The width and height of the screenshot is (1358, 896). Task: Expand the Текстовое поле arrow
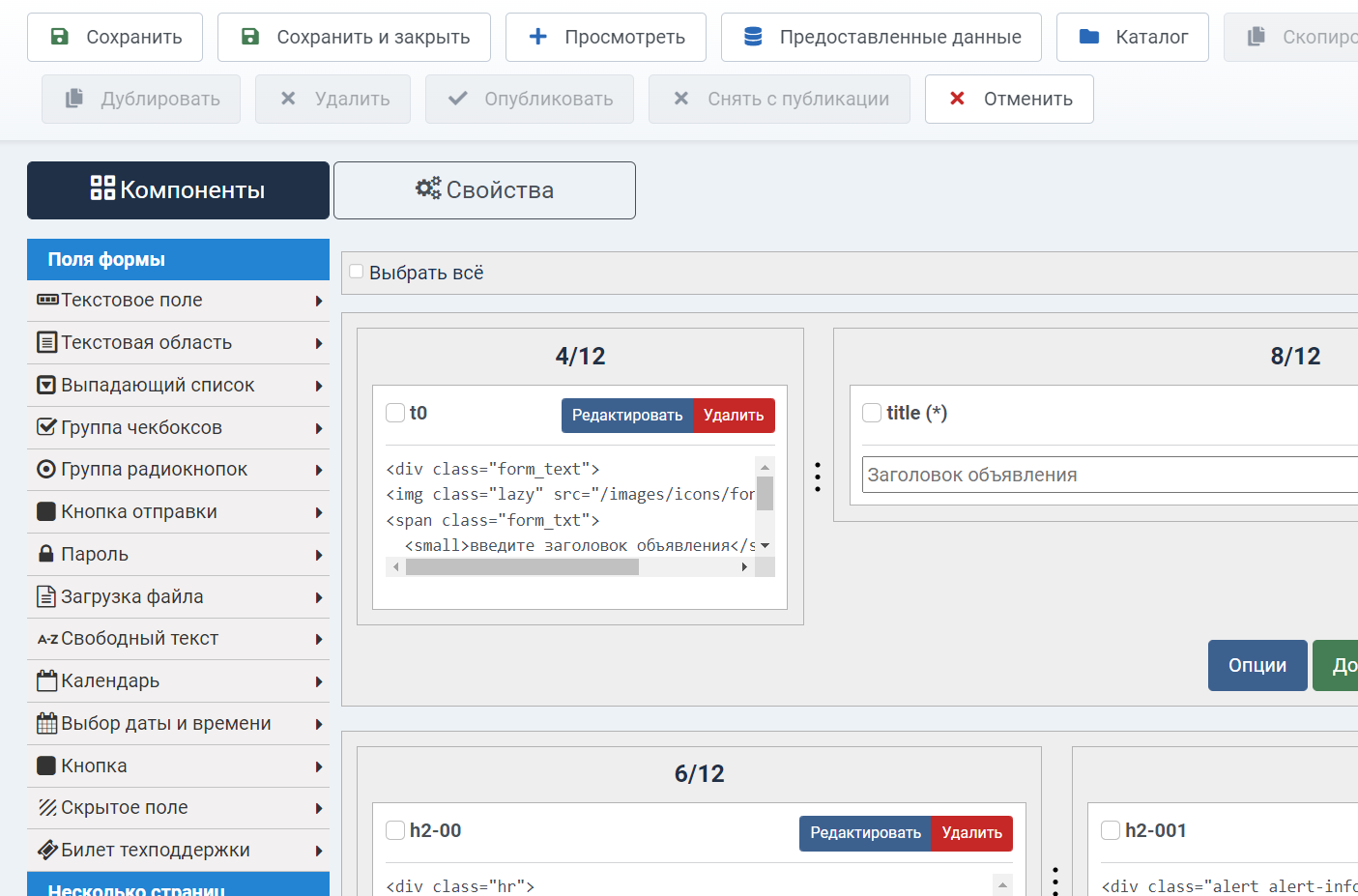pos(318,301)
